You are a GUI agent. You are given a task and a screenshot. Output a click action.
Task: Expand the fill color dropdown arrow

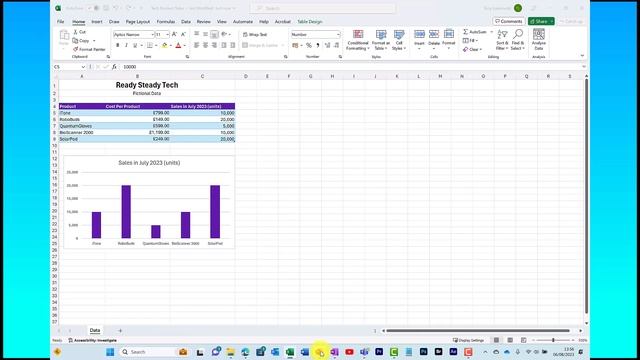(171, 45)
